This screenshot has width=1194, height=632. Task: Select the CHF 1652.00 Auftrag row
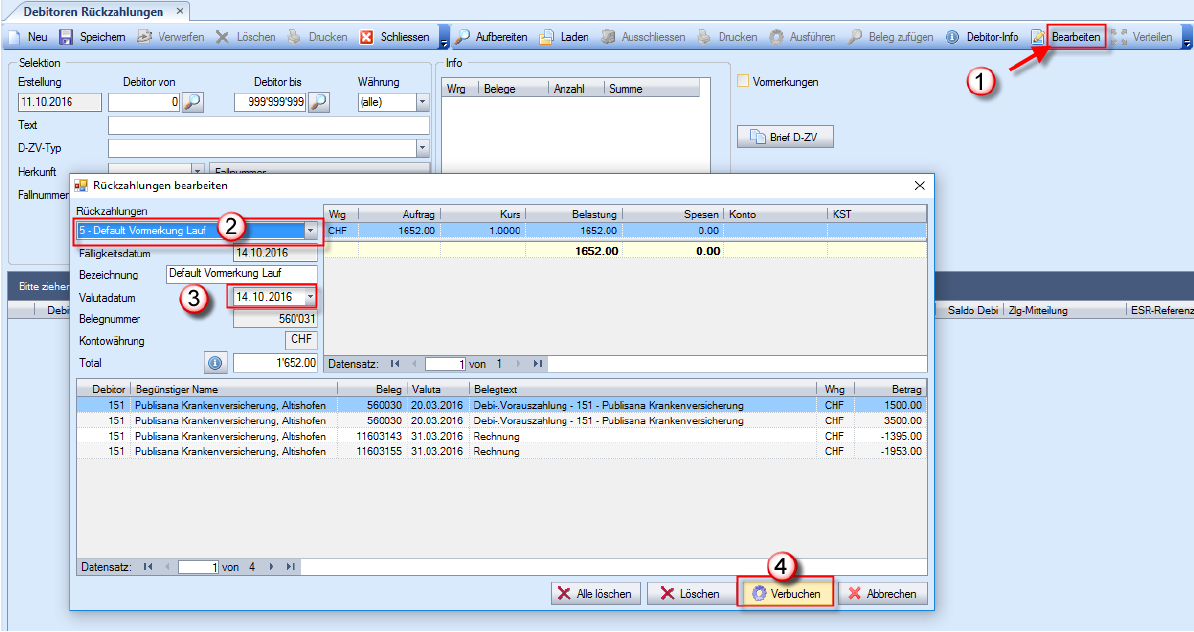pos(625,230)
